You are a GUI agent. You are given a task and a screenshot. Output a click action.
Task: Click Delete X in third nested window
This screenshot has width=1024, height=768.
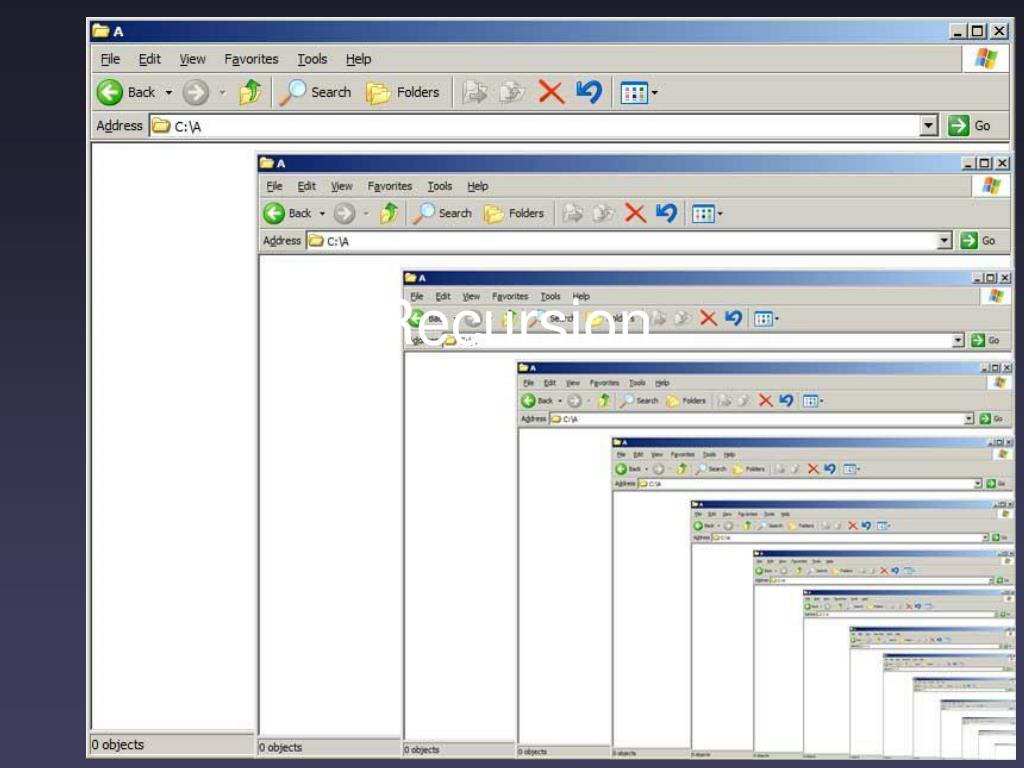coord(708,318)
